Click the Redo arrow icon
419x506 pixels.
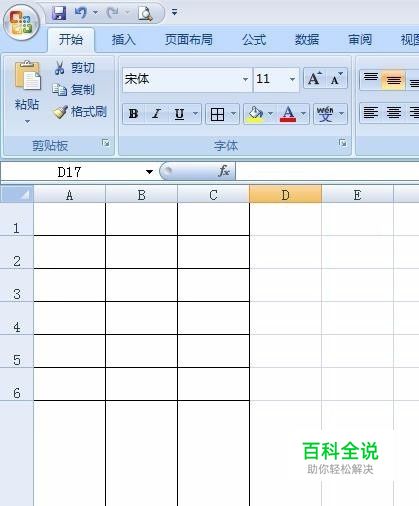[x=112, y=13]
